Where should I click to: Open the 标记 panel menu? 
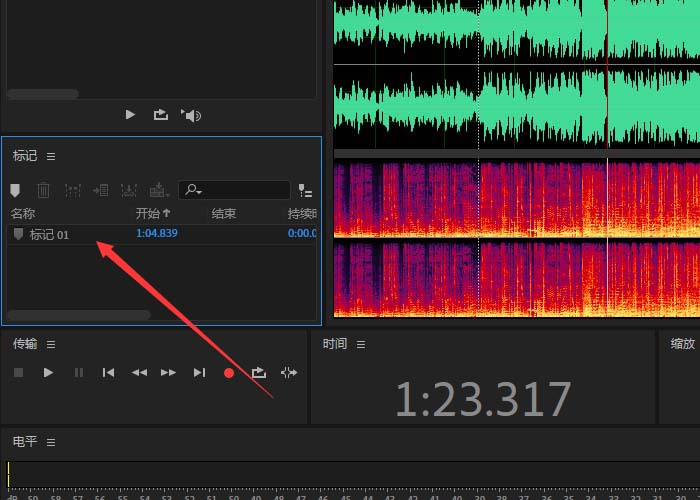[x=51, y=157]
